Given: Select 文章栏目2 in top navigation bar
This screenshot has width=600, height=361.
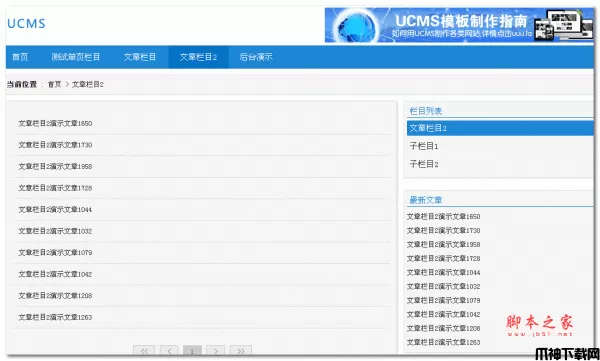Looking at the screenshot, I should (x=198, y=57).
